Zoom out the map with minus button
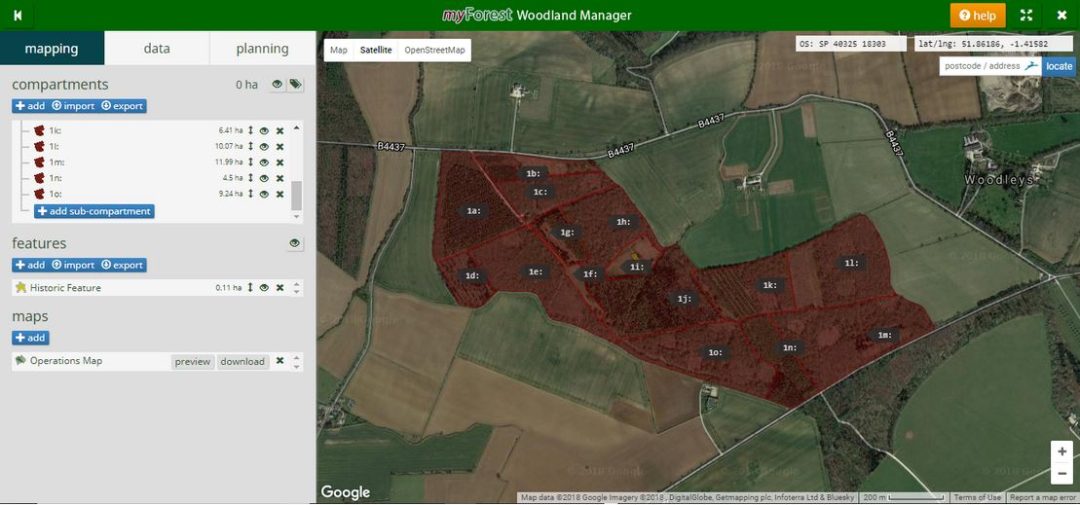The height and width of the screenshot is (505, 1080). 1061,474
